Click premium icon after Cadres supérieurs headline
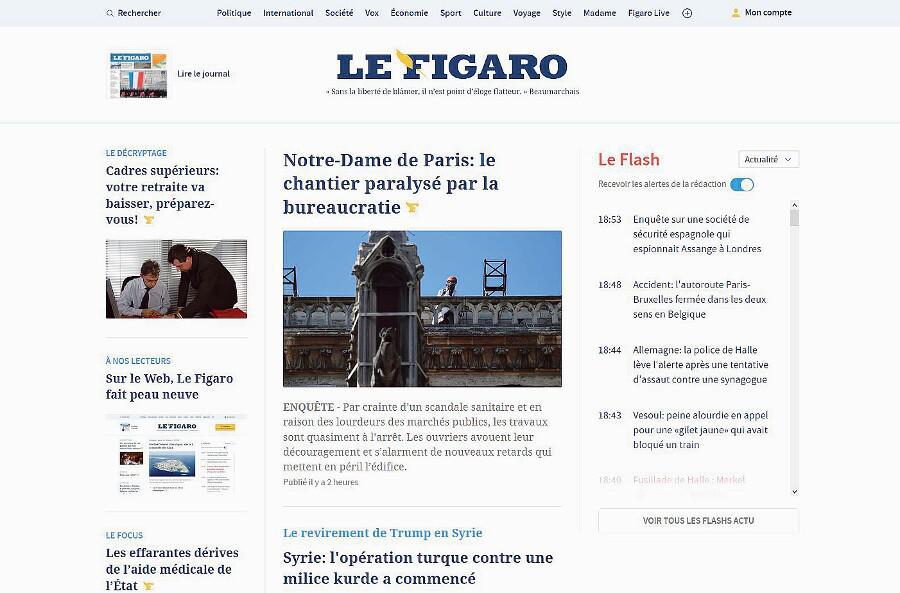The image size is (900, 593). [149, 219]
